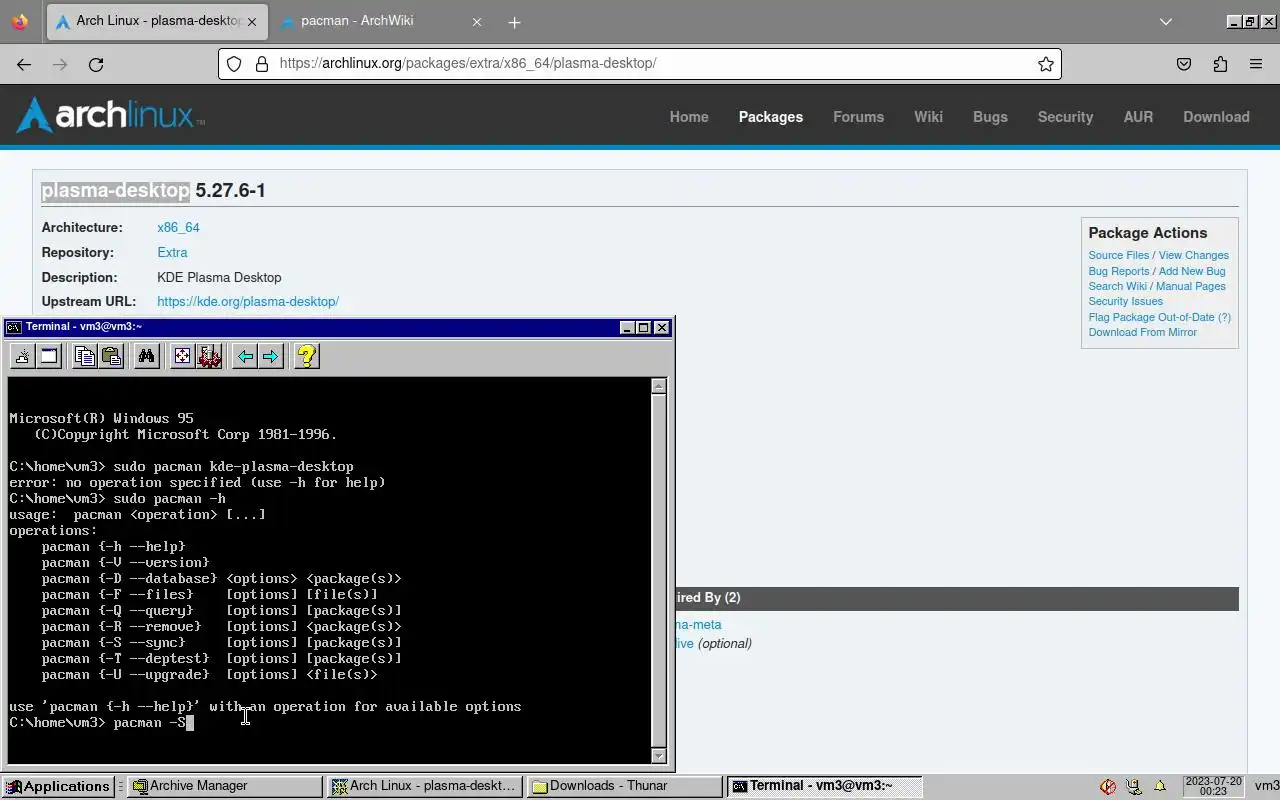Click the tracking protection shield icon
1280x800 pixels.
pyautogui.click(x=234, y=64)
